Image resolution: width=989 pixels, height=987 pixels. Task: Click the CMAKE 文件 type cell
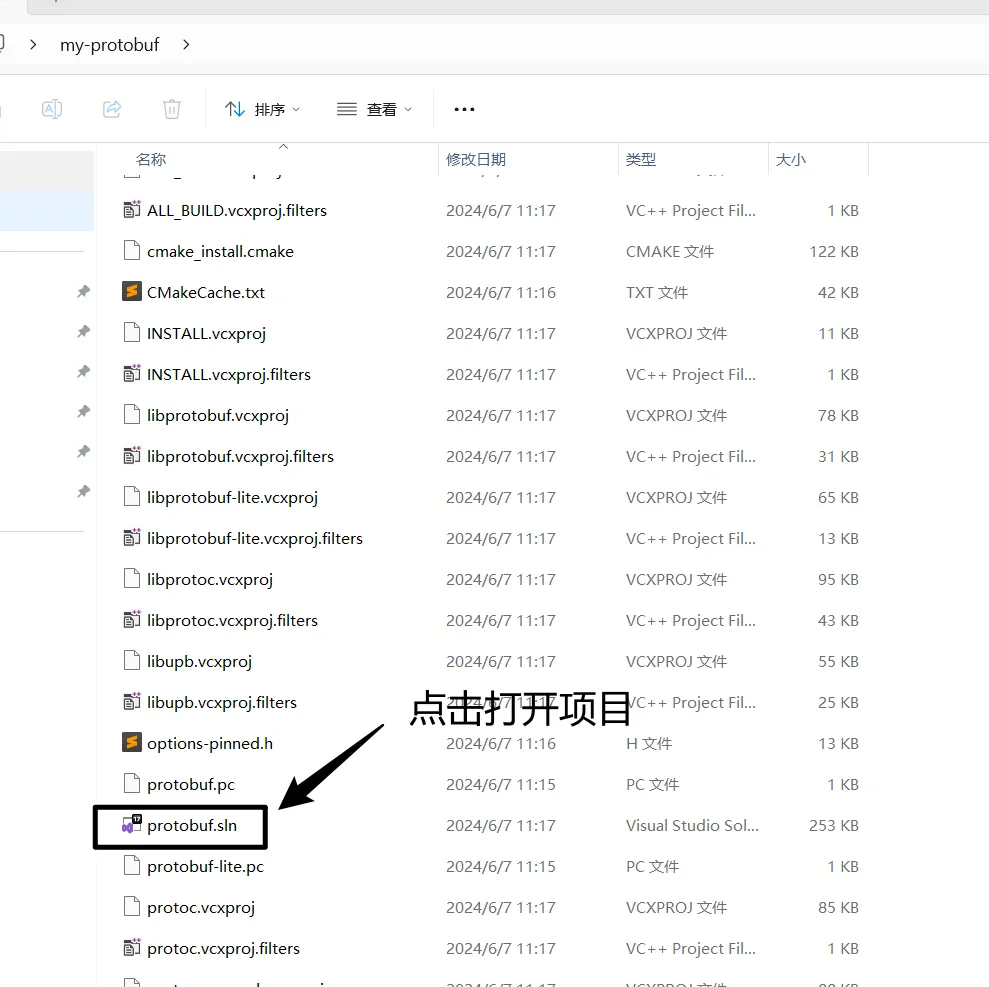tap(670, 252)
